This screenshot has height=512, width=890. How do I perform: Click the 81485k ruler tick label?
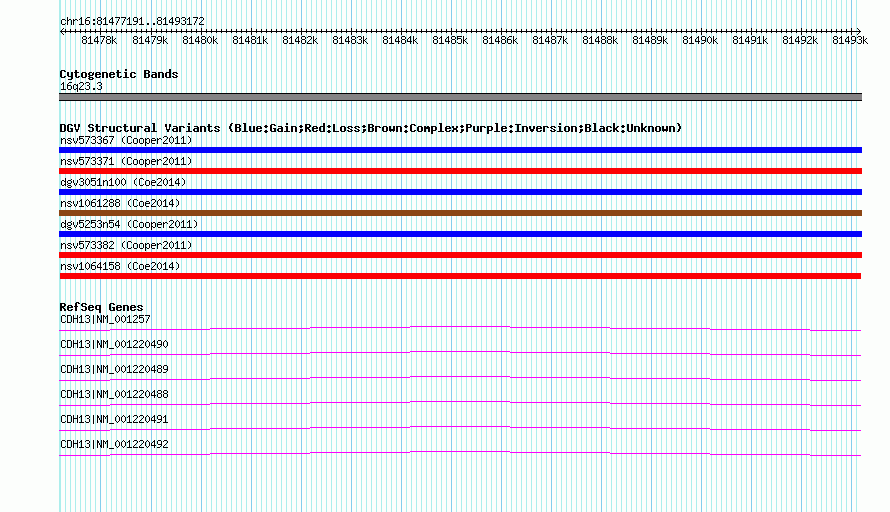[450, 40]
